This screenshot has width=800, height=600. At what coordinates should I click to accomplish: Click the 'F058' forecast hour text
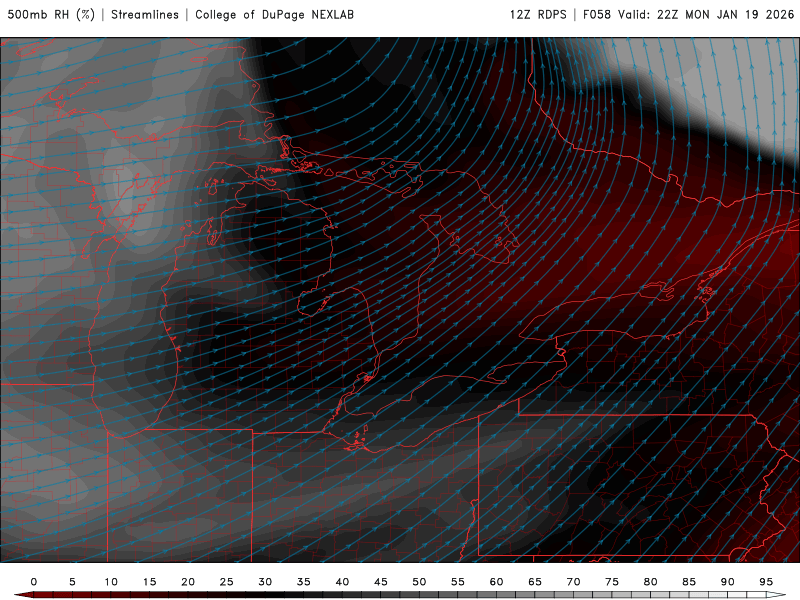coord(597,14)
